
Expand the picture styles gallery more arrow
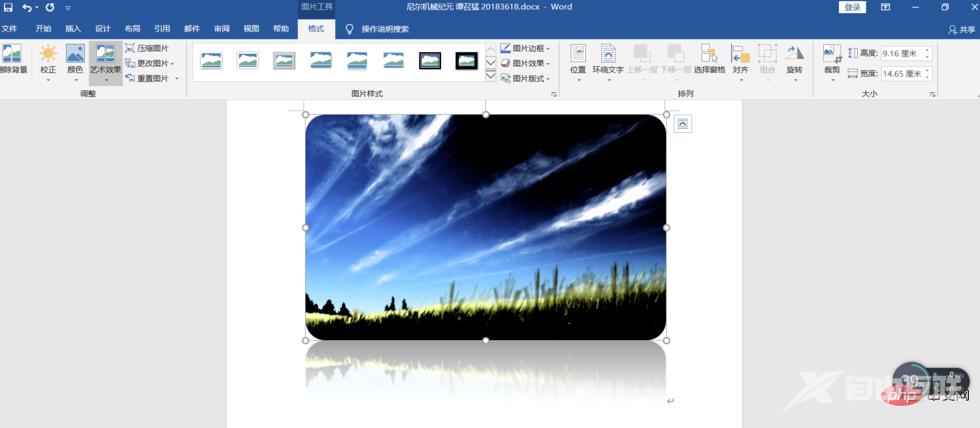tap(491, 76)
